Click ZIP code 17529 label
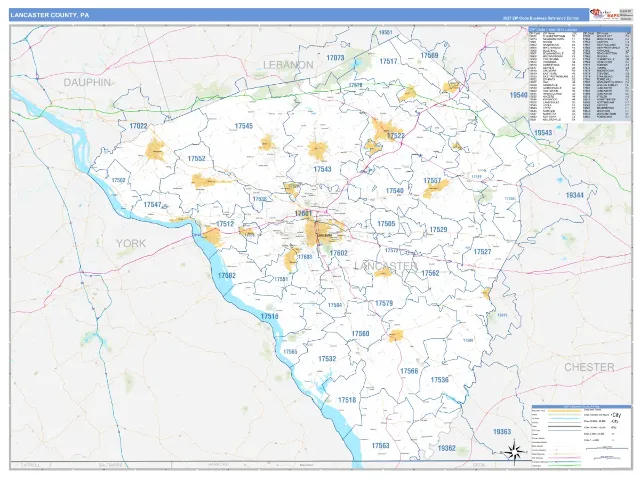The width and height of the screenshot is (640, 480). (x=438, y=229)
